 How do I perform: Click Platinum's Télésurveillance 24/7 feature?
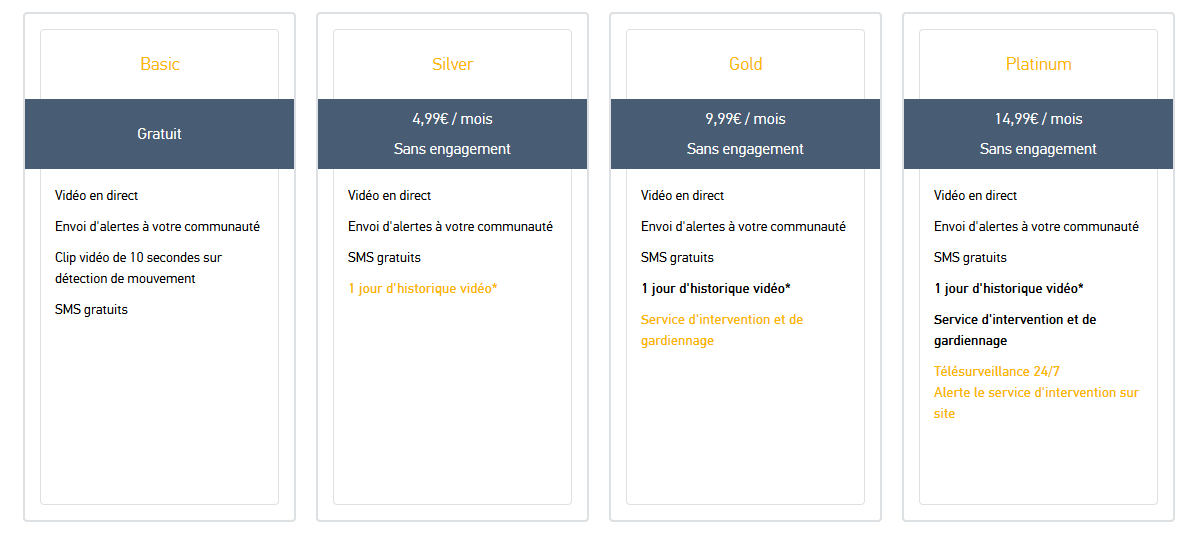(997, 372)
